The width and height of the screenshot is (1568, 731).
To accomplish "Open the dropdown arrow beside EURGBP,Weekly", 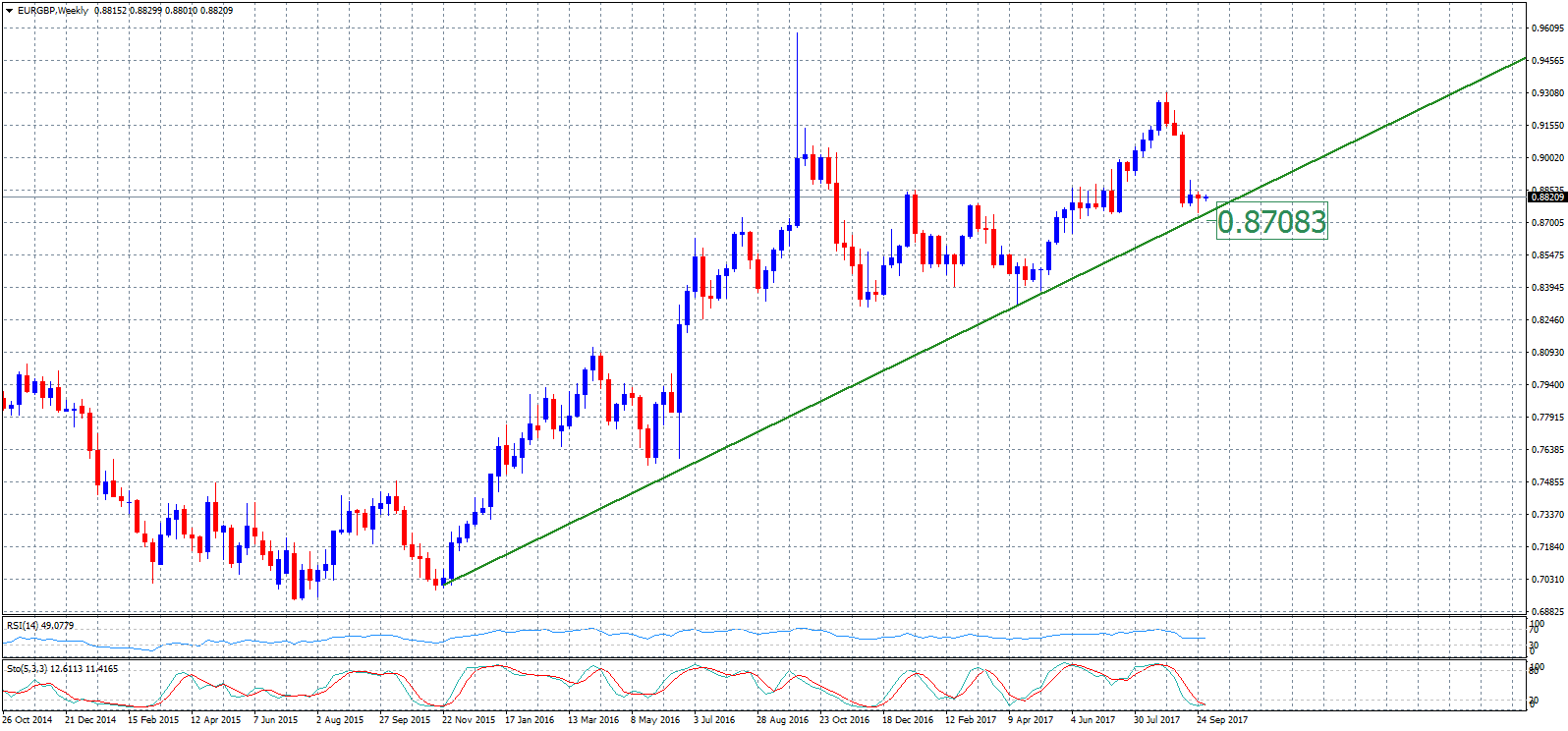I will tap(9, 11).
